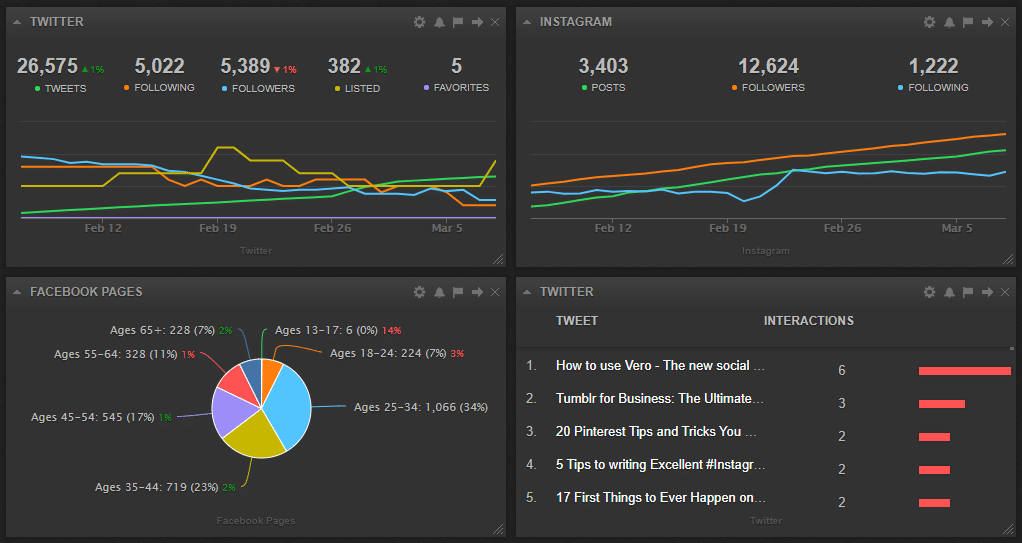The image size is (1022, 543).
Task: Select the yellow Ages 35-44 pie slice
Action: tap(256, 437)
